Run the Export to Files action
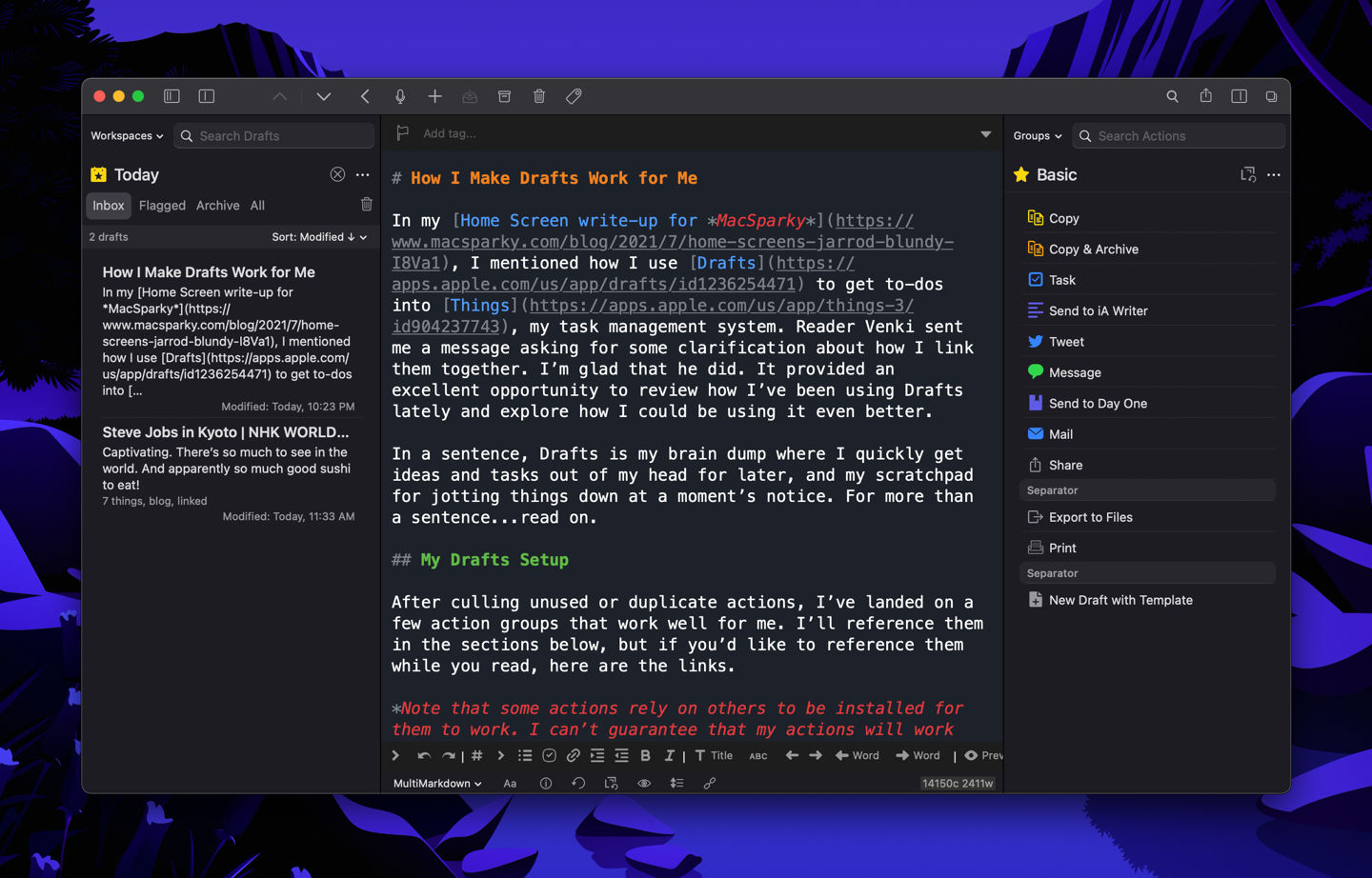 pyautogui.click(x=1148, y=517)
